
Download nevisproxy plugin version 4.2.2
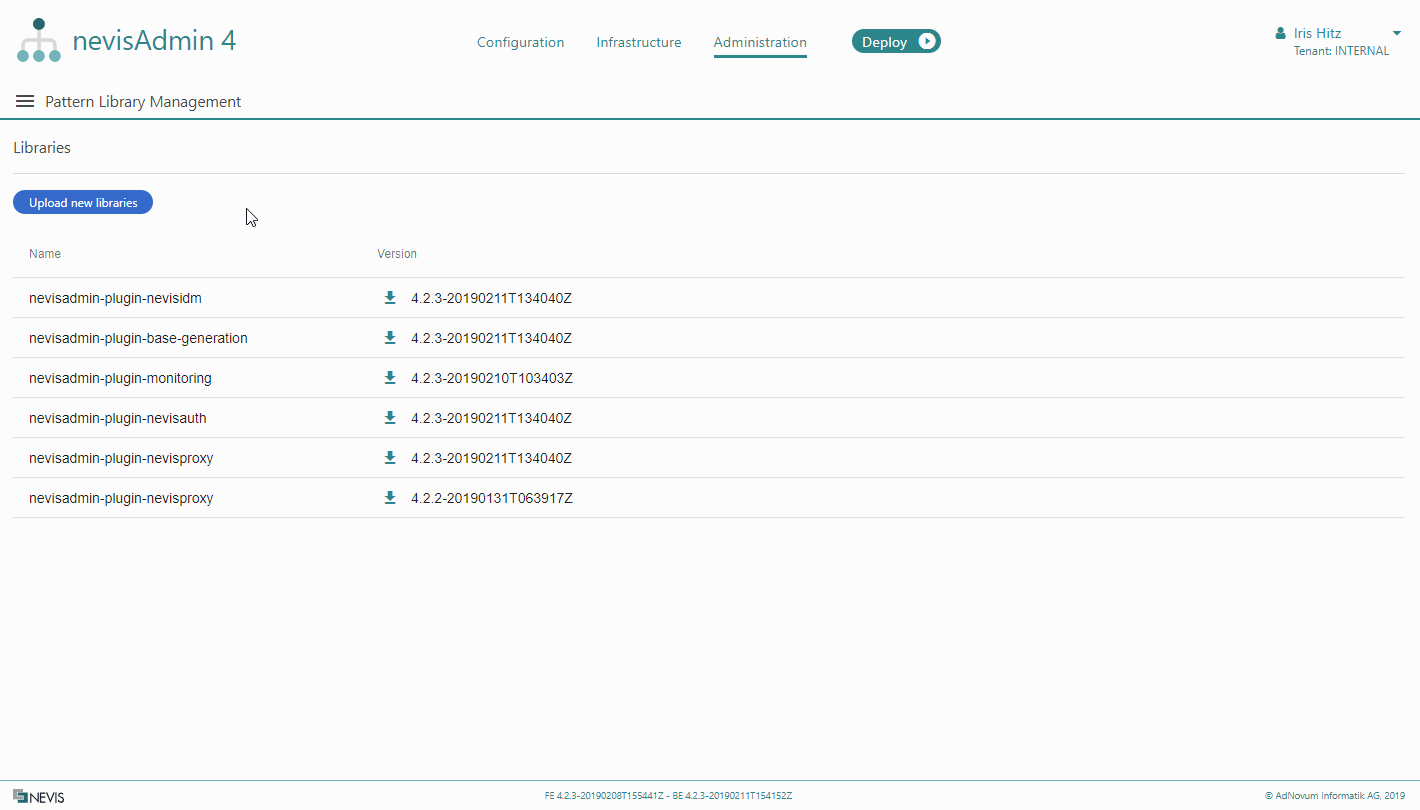pyautogui.click(x=390, y=498)
